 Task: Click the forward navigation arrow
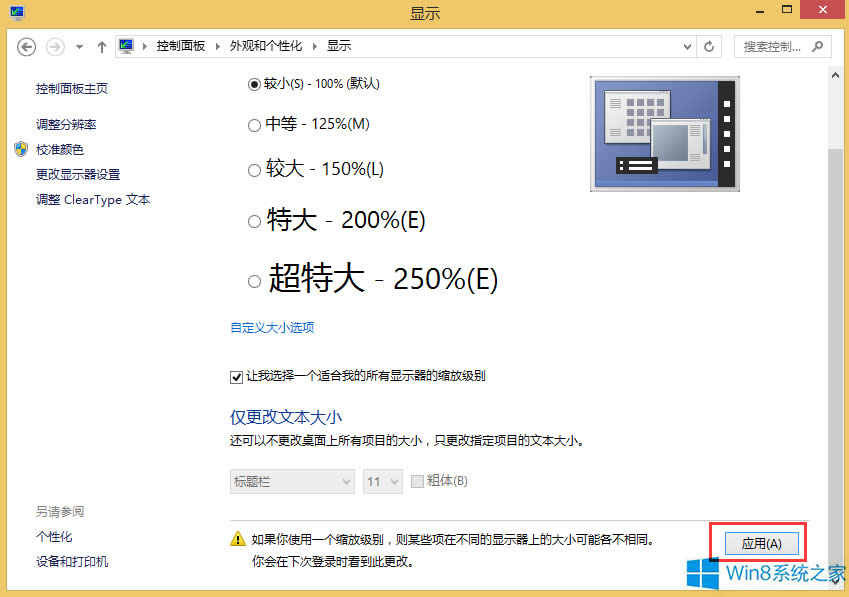pos(54,46)
